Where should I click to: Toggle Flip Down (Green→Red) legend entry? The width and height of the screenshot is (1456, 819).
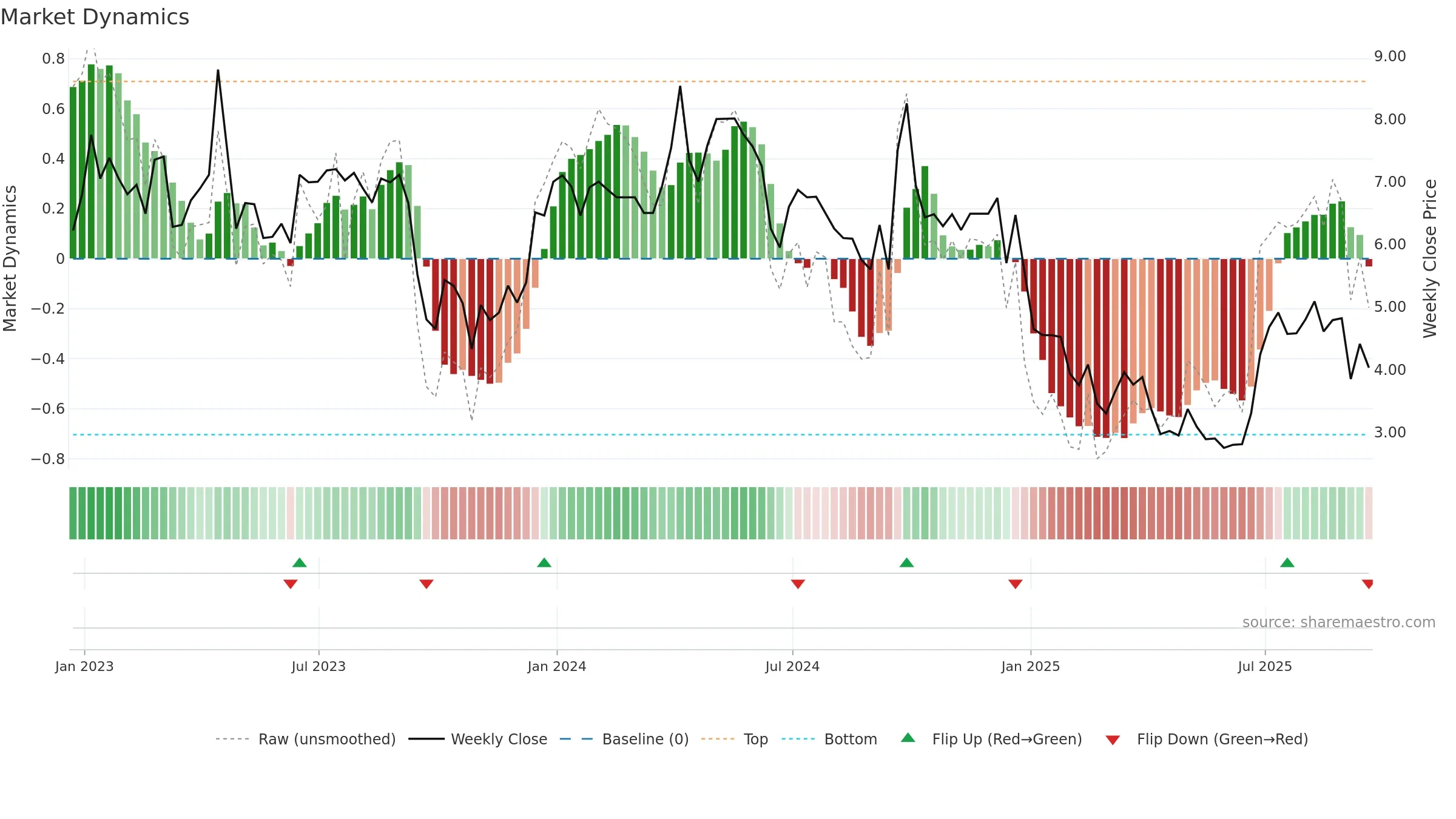1207,739
